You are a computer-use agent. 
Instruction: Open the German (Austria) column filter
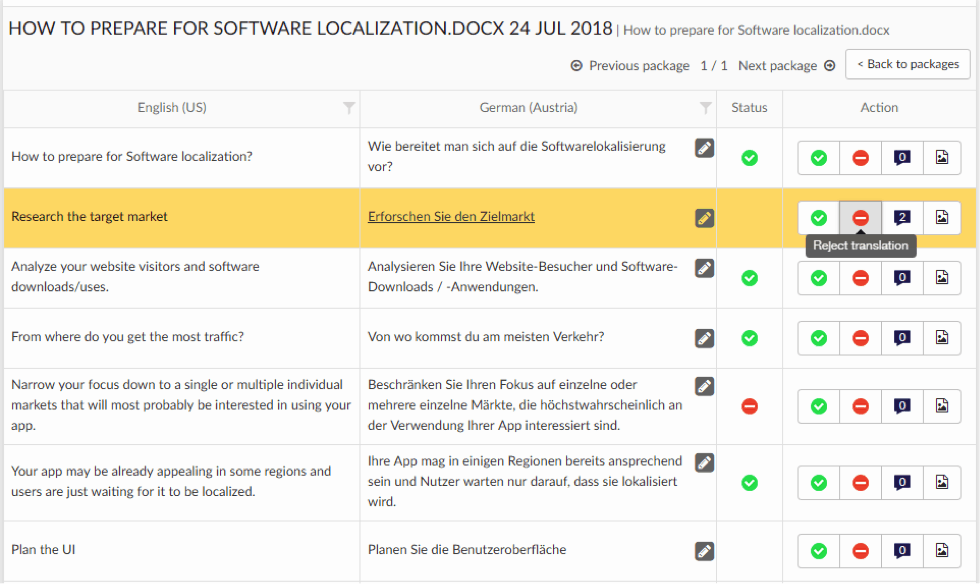(706, 108)
